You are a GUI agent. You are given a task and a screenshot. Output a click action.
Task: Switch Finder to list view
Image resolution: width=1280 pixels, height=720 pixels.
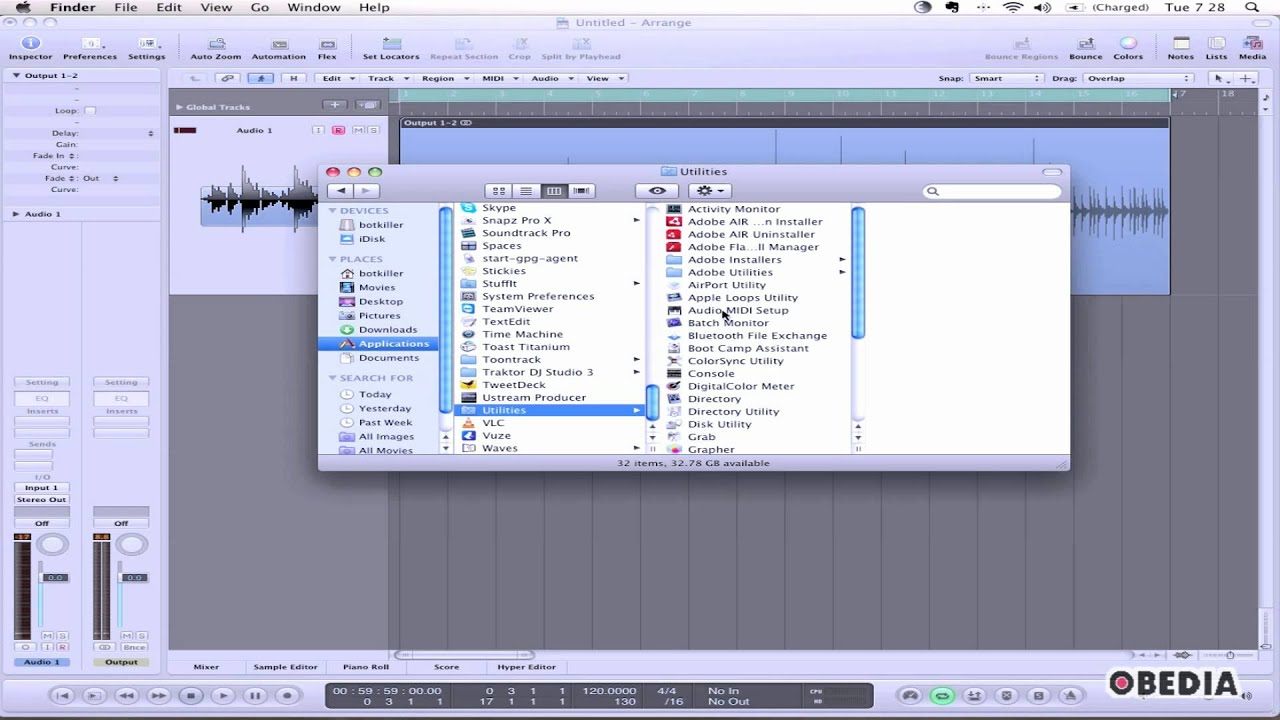pyautogui.click(x=526, y=191)
